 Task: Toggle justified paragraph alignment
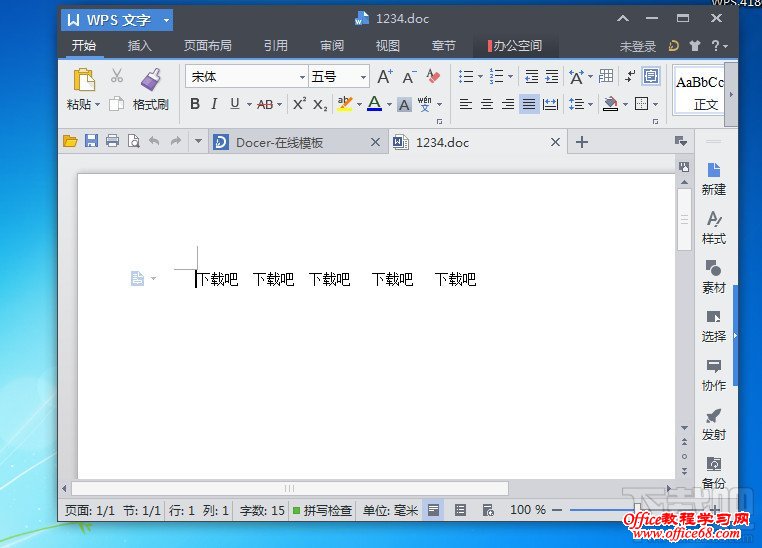tap(529, 104)
